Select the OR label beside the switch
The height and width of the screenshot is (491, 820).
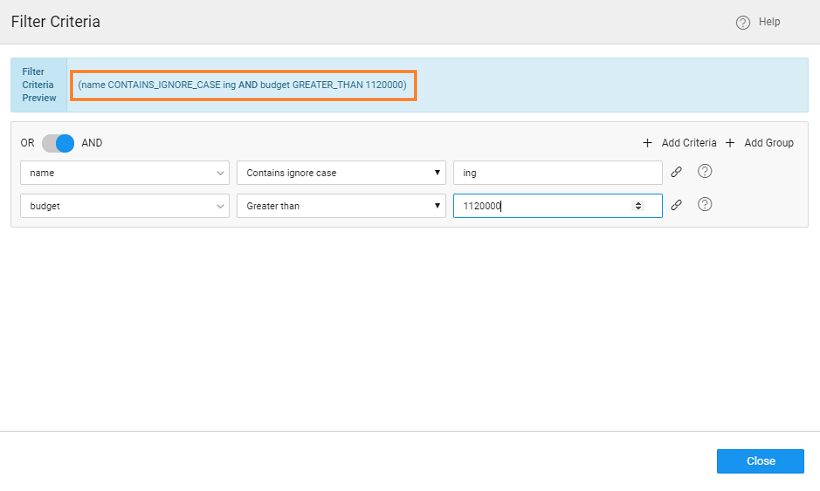tap(28, 143)
